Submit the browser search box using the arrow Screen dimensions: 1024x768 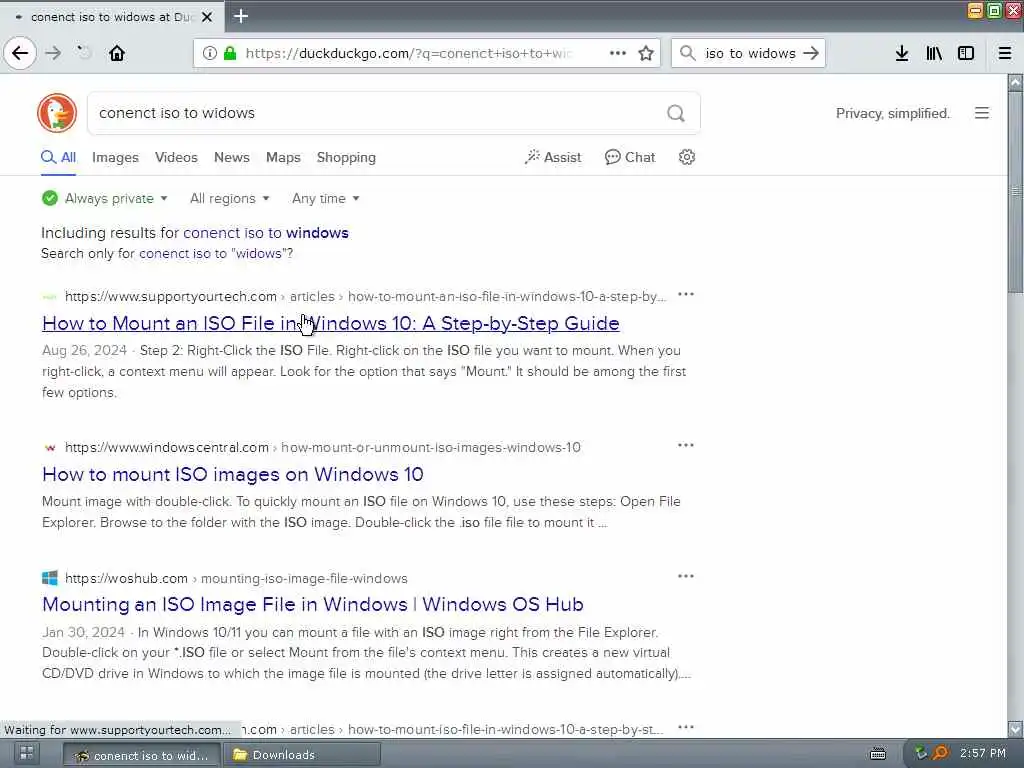[x=810, y=53]
